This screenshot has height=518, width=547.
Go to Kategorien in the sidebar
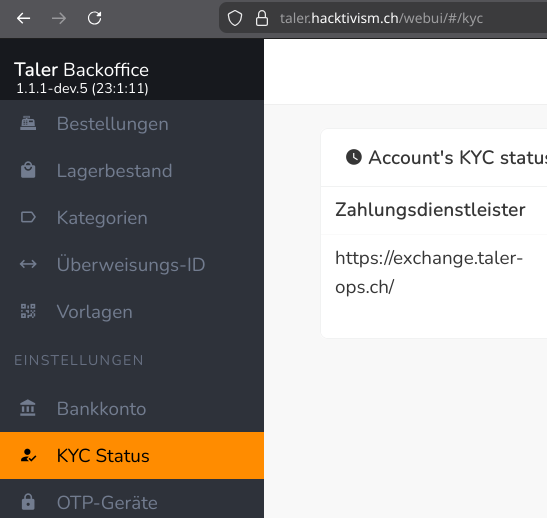click(132, 218)
